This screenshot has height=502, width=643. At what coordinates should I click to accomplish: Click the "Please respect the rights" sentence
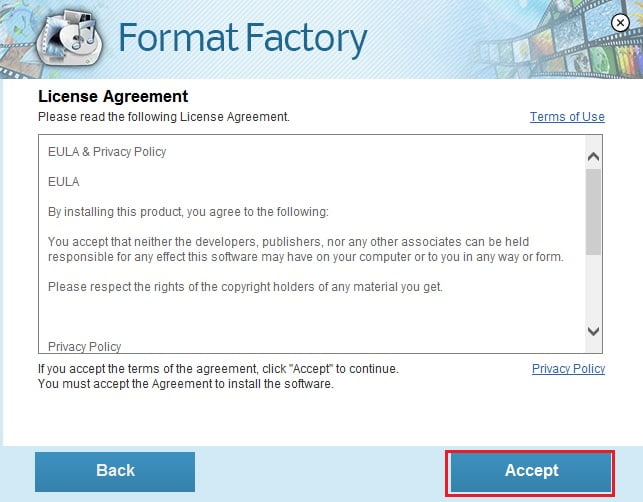tap(245, 287)
